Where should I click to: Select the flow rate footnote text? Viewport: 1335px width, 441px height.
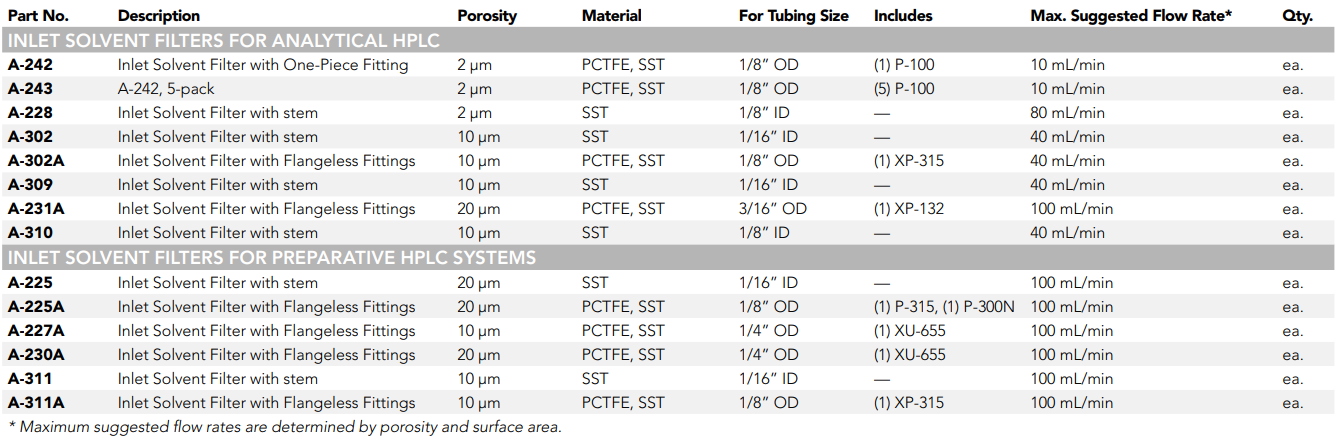[x=285, y=427]
